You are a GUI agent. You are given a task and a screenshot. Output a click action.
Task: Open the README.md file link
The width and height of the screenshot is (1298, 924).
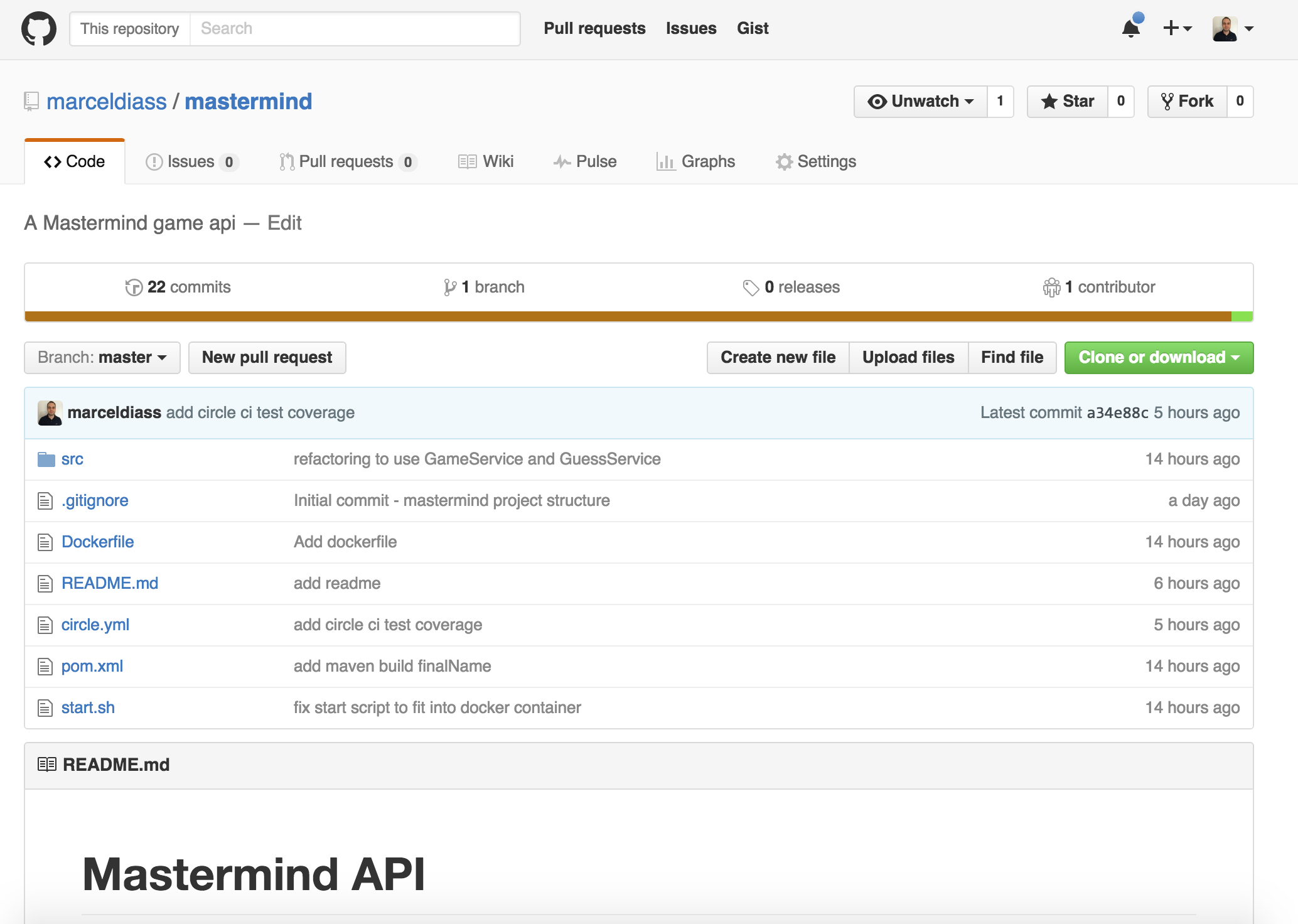click(x=110, y=583)
